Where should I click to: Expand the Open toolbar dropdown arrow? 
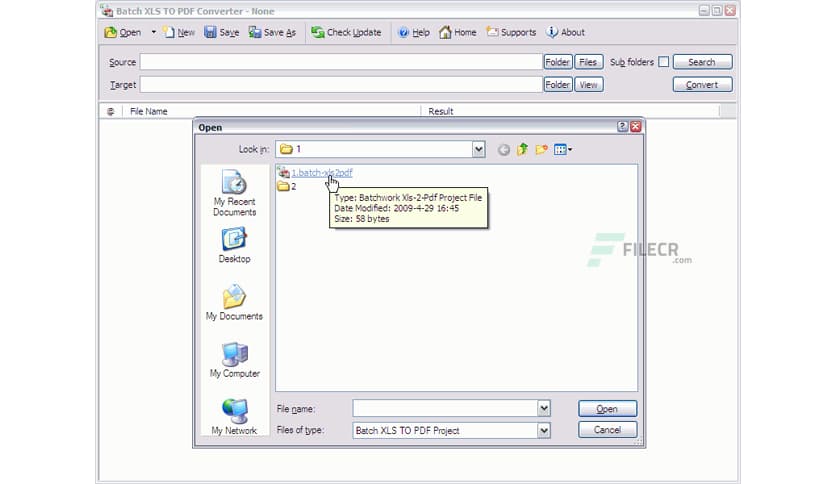pos(154,33)
